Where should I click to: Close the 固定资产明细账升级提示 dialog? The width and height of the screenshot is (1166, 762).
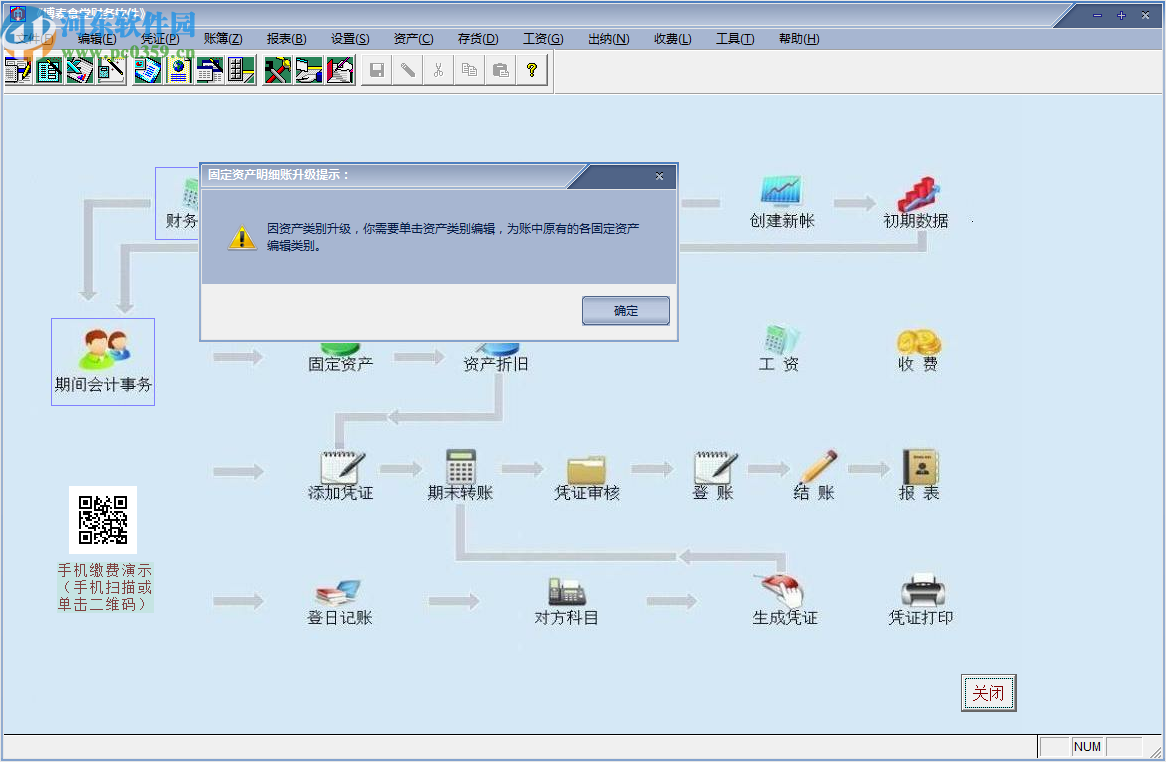[659, 176]
